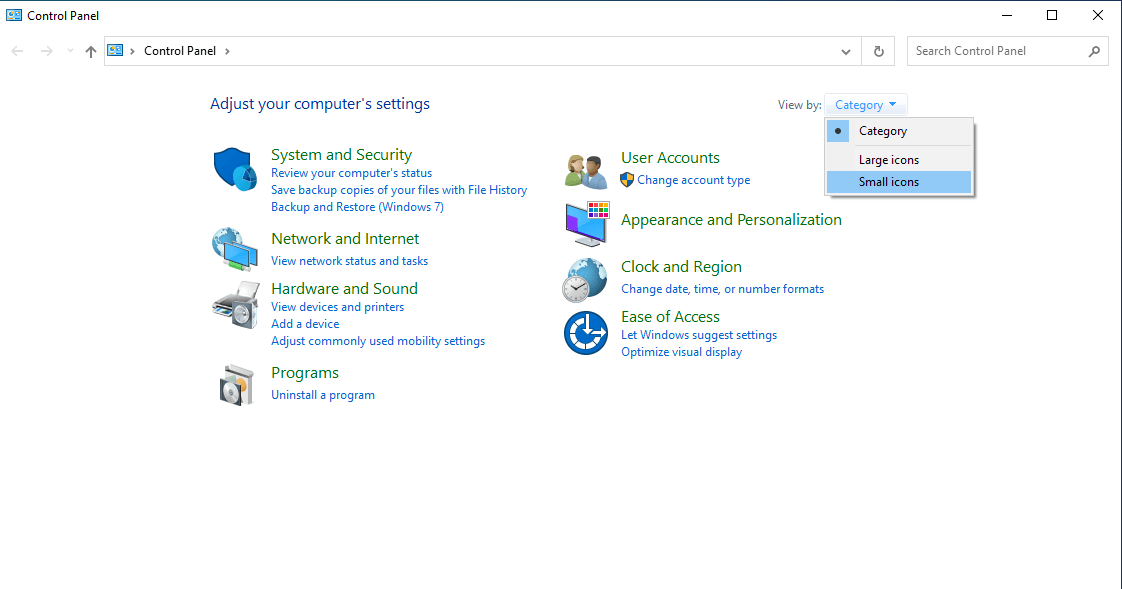1122x589 pixels.
Task: Click Change account type
Action: tap(693, 180)
